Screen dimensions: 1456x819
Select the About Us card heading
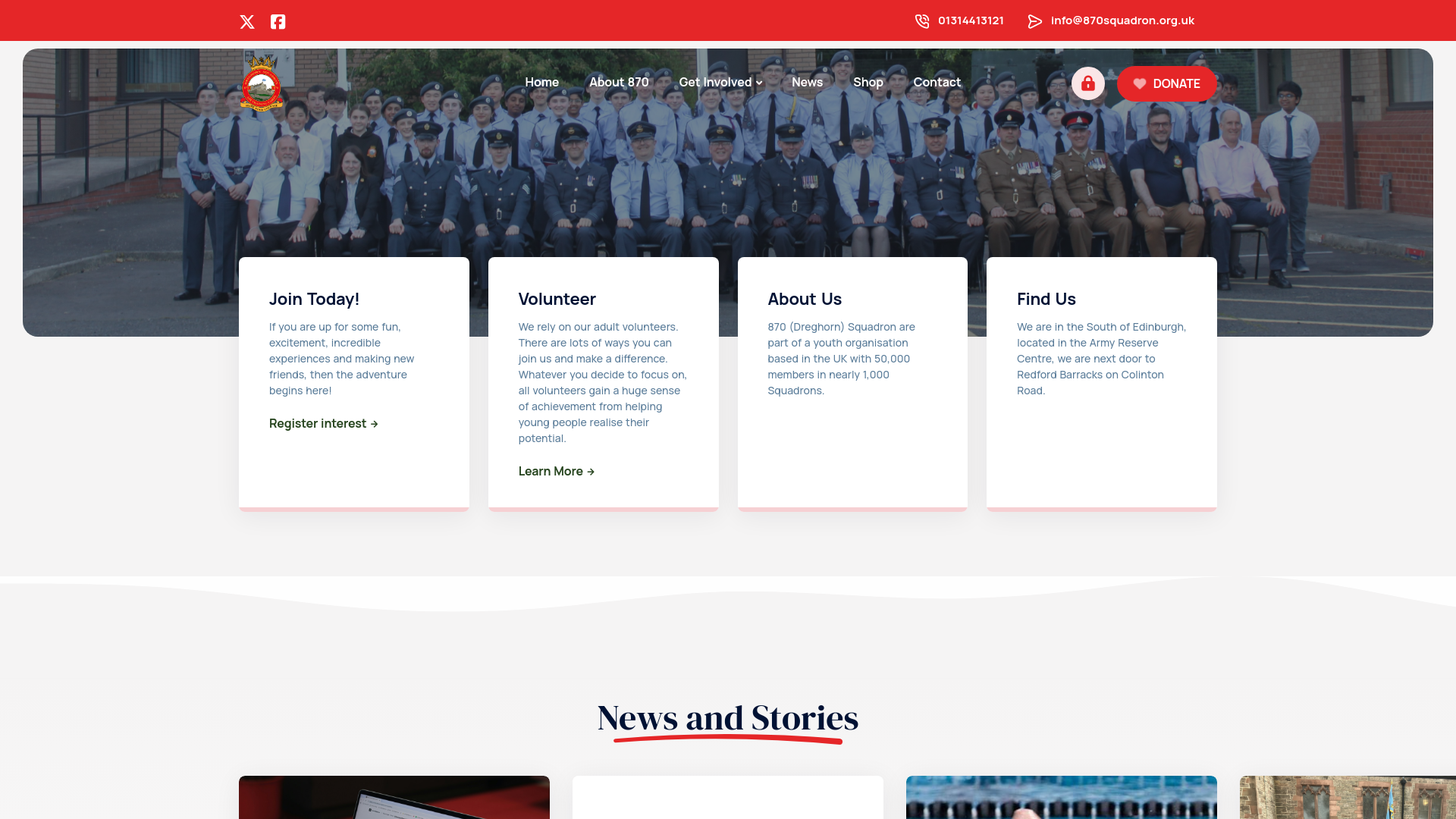tap(805, 299)
